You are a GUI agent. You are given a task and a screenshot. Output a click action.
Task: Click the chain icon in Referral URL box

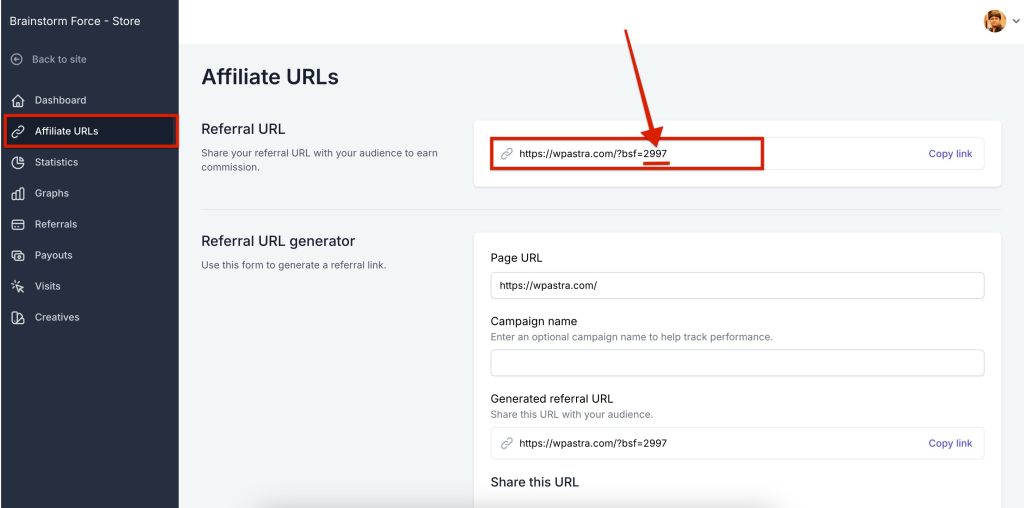pos(506,154)
